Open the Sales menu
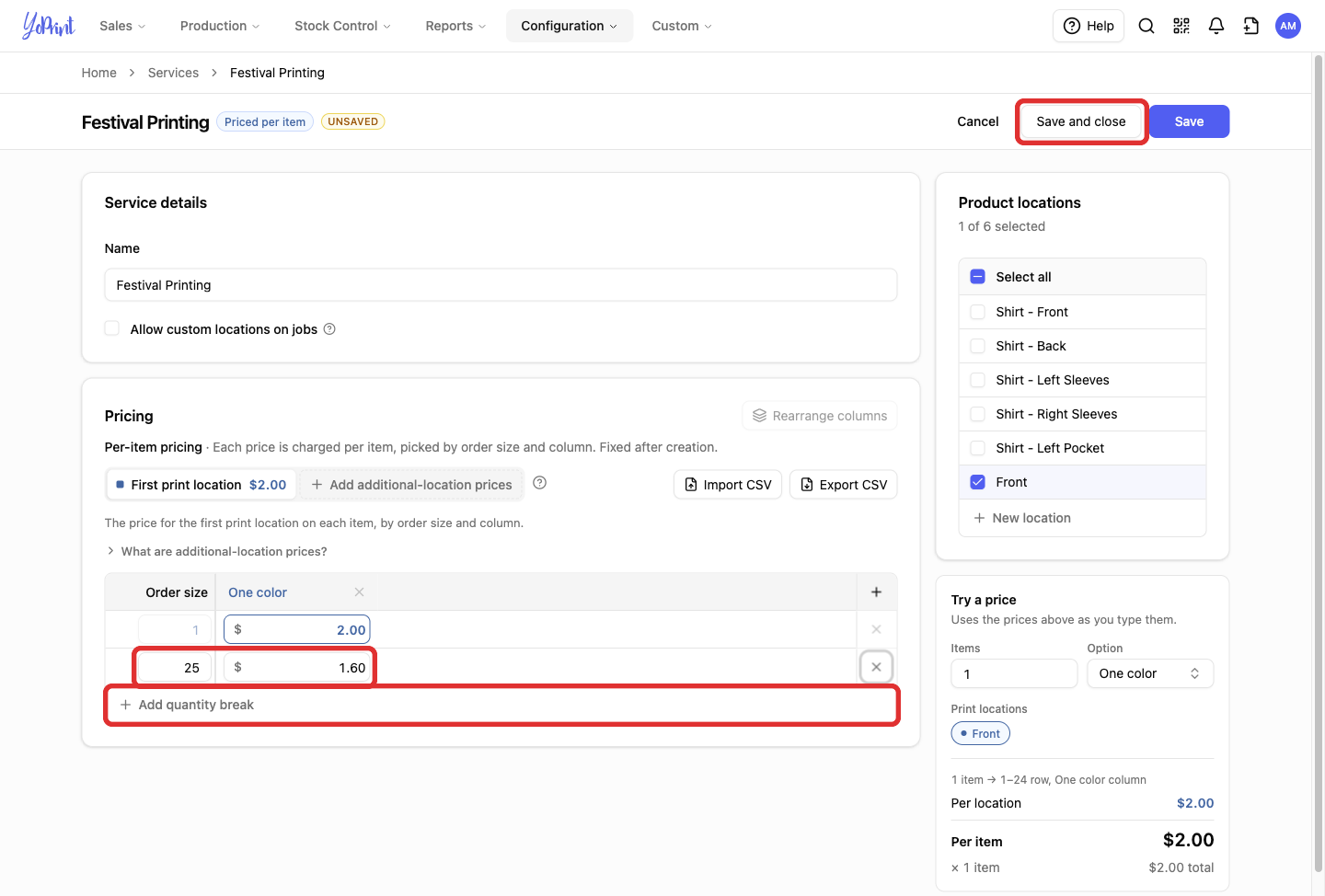This screenshot has width=1325, height=896. (x=122, y=26)
